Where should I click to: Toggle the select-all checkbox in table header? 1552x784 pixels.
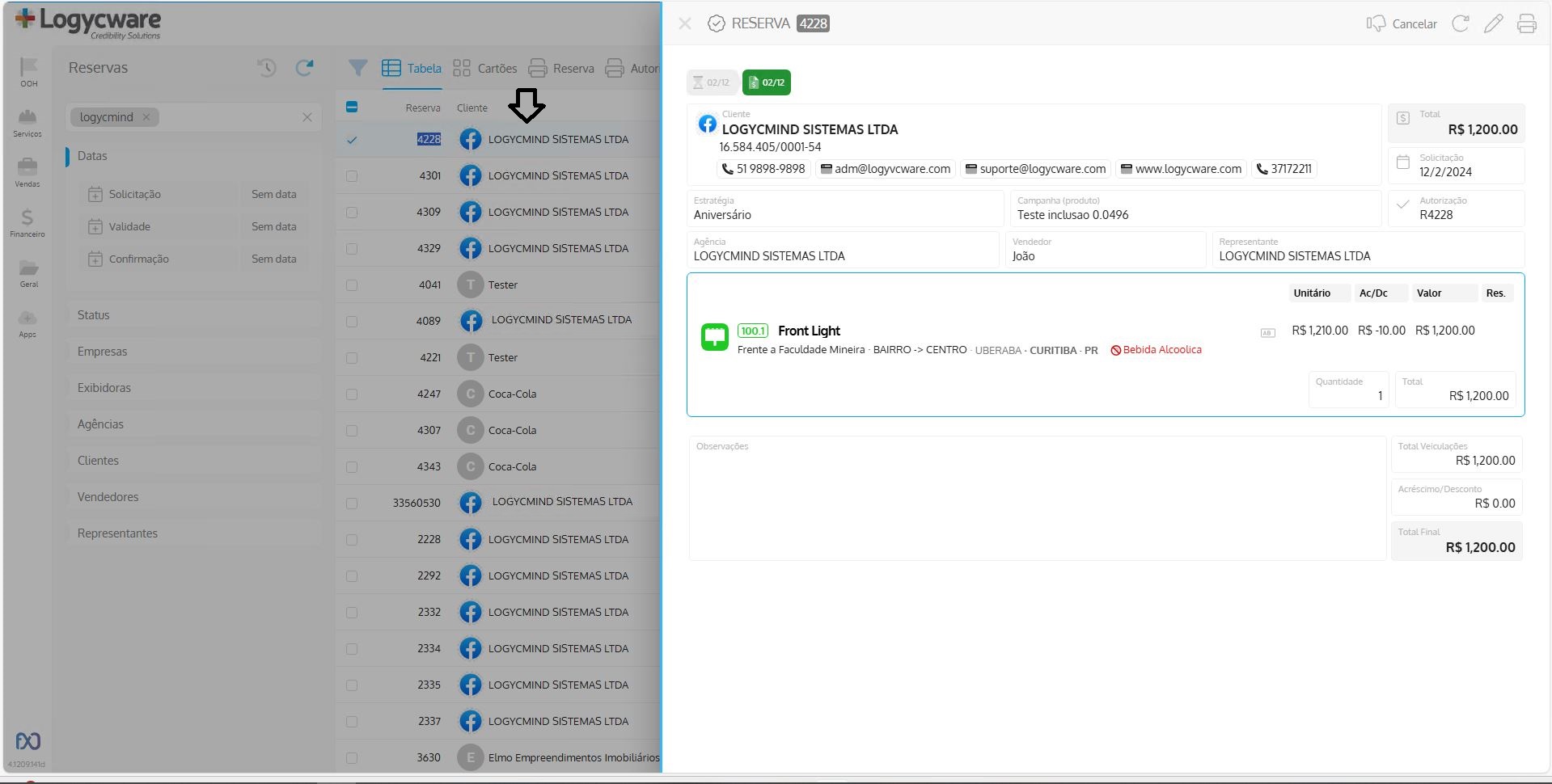click(x=352, y=107)
